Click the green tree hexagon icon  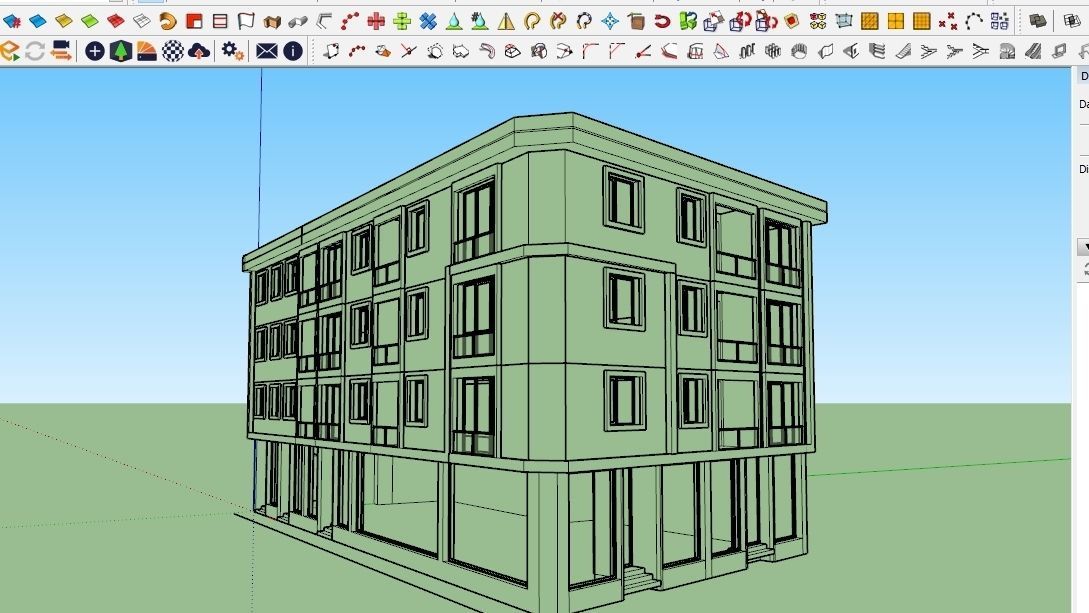point(121,51)
